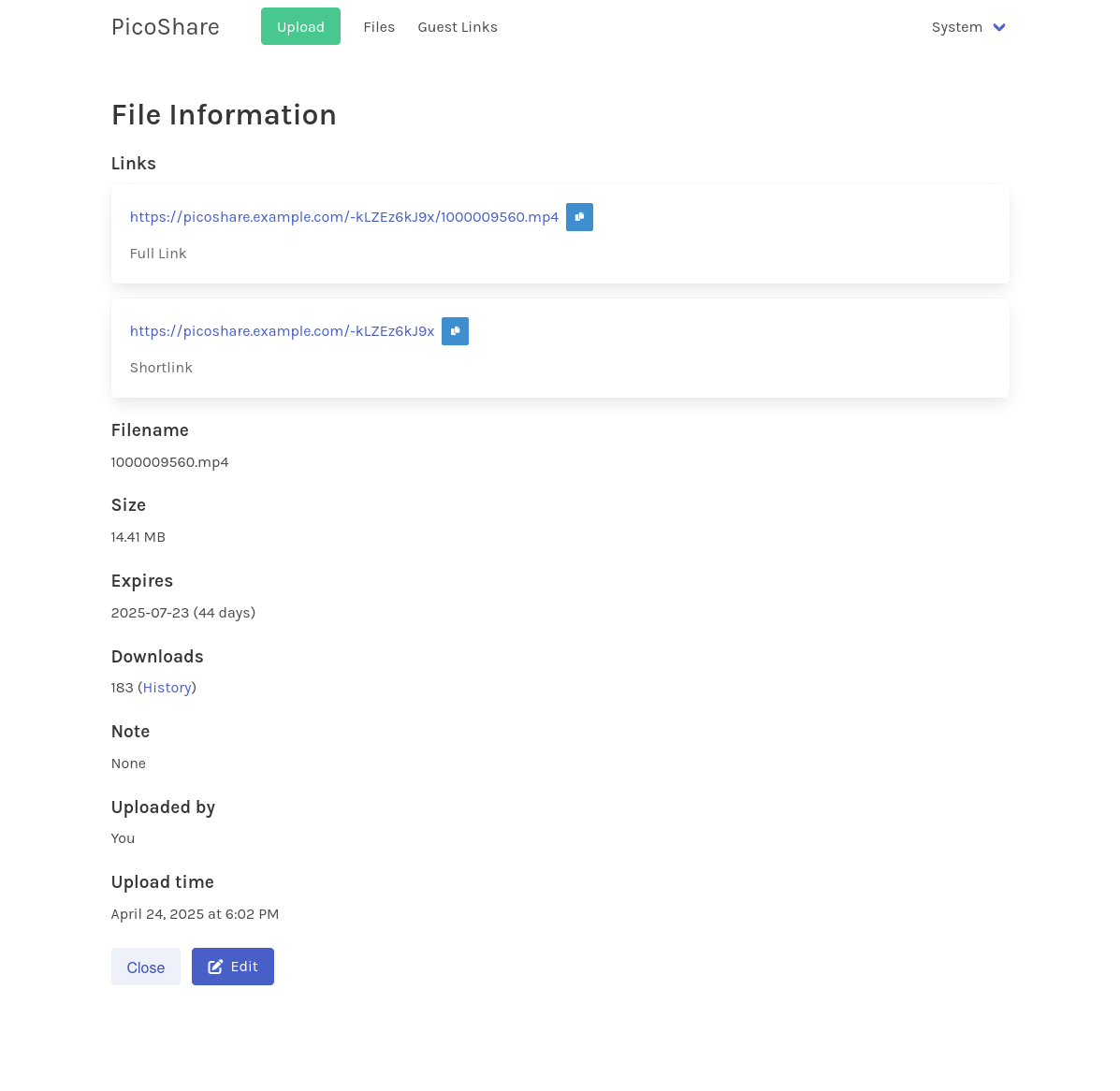Expand the System menu chevron

[999, 27]
